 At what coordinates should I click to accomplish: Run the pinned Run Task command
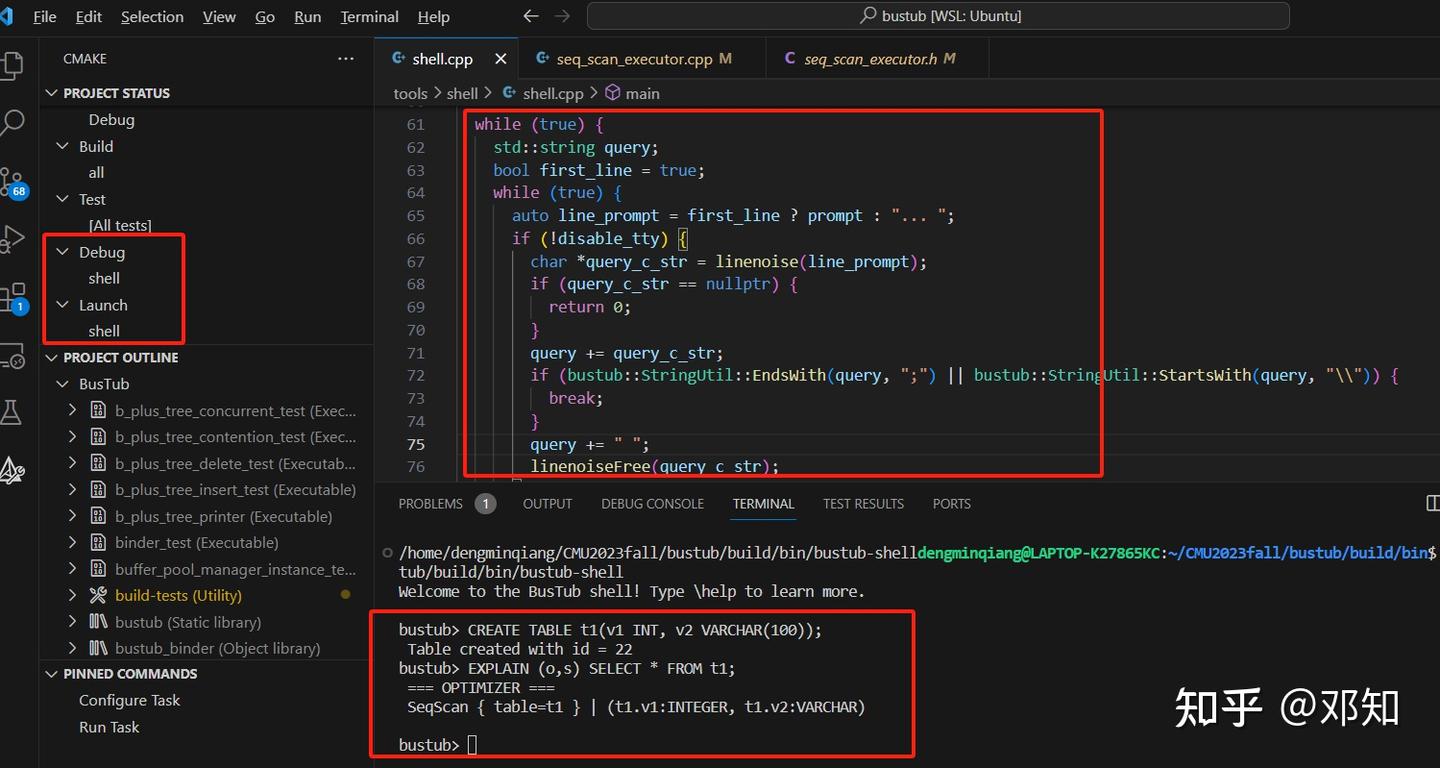[108, 727]
